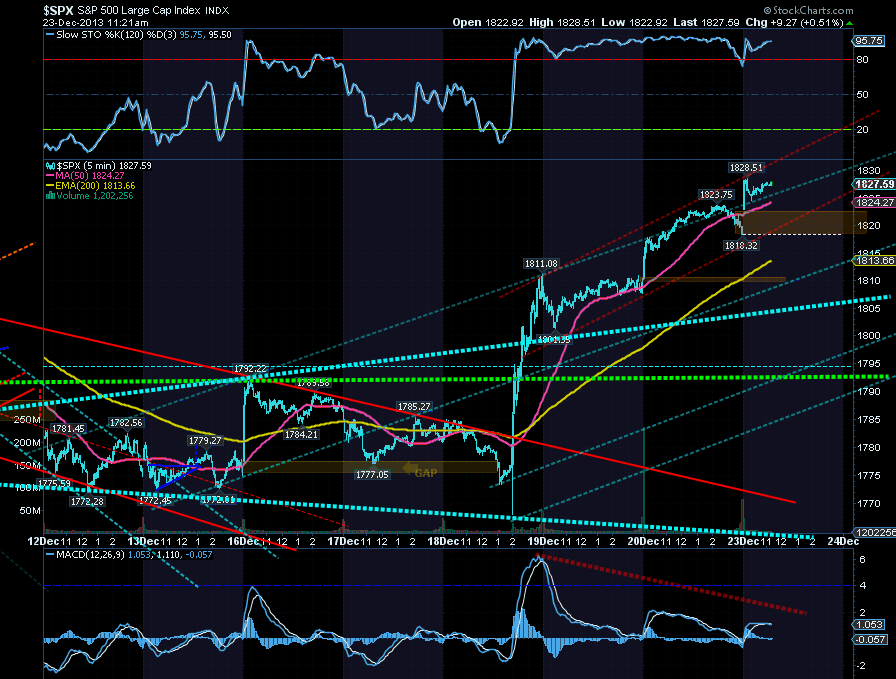Click the 'MA(50) 1824.27' legend text
The image size is (896, 679).
(90, 176)
